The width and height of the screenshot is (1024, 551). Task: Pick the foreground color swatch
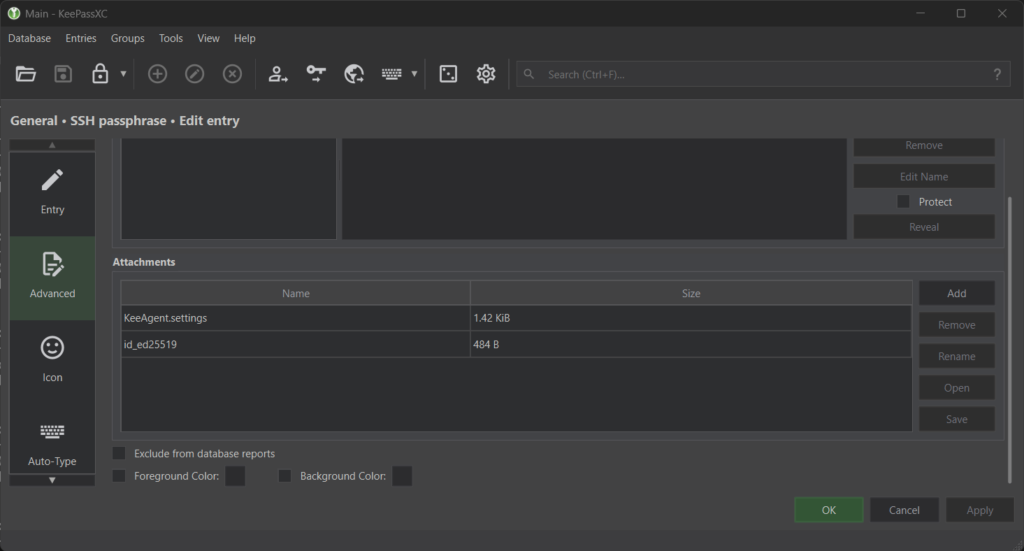click(235, 476)
